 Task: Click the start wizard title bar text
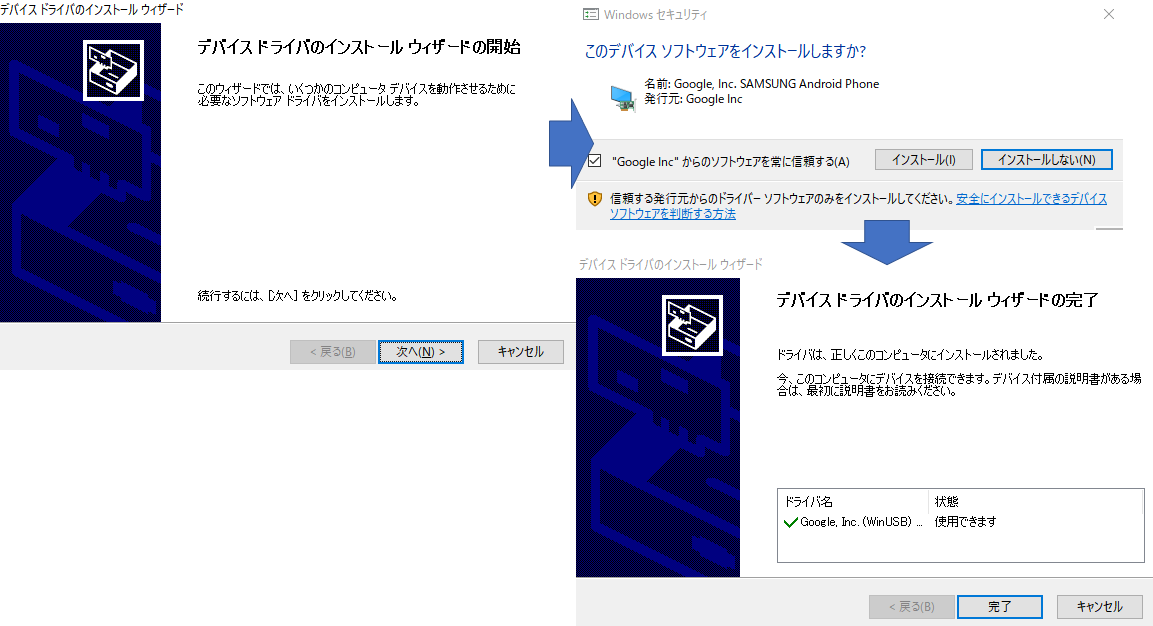click(92, 10)
